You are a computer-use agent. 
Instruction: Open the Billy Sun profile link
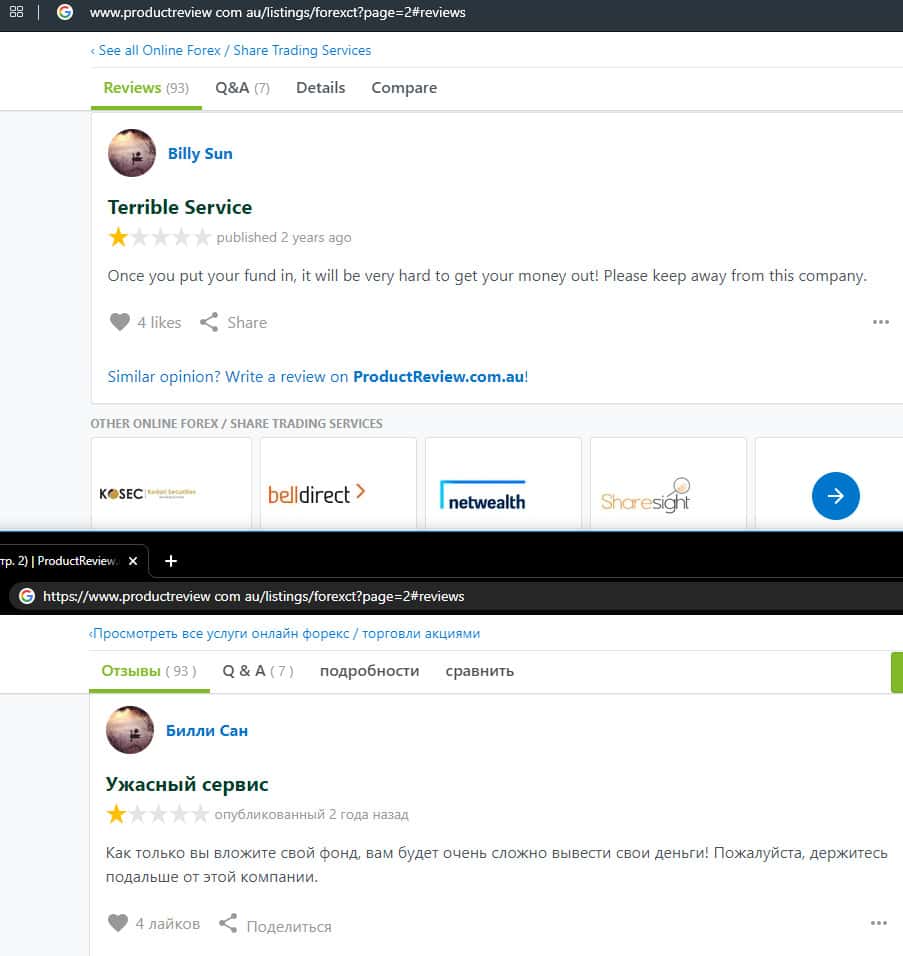pos(200,154)
